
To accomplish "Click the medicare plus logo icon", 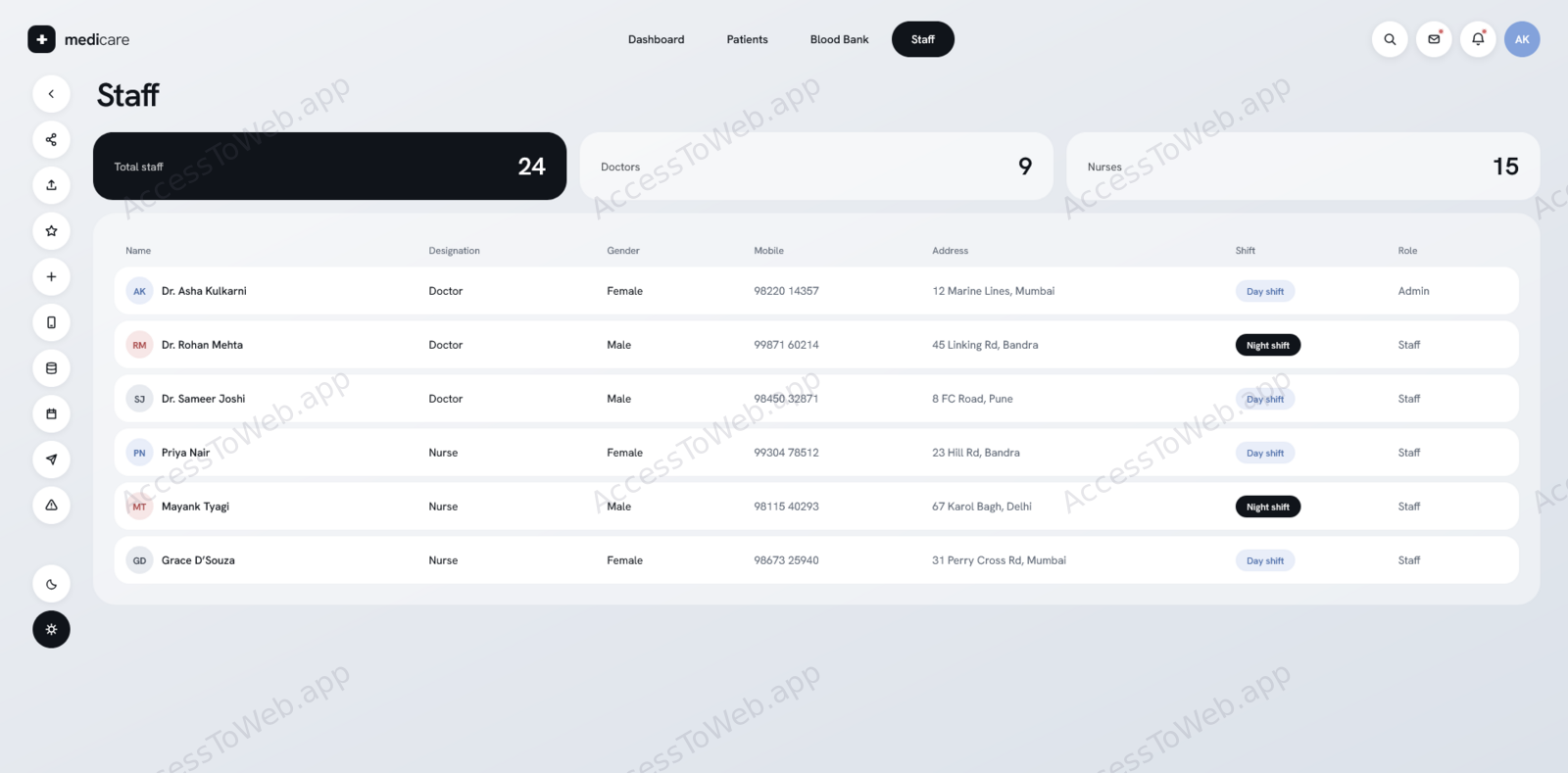I will click(41, 39).
